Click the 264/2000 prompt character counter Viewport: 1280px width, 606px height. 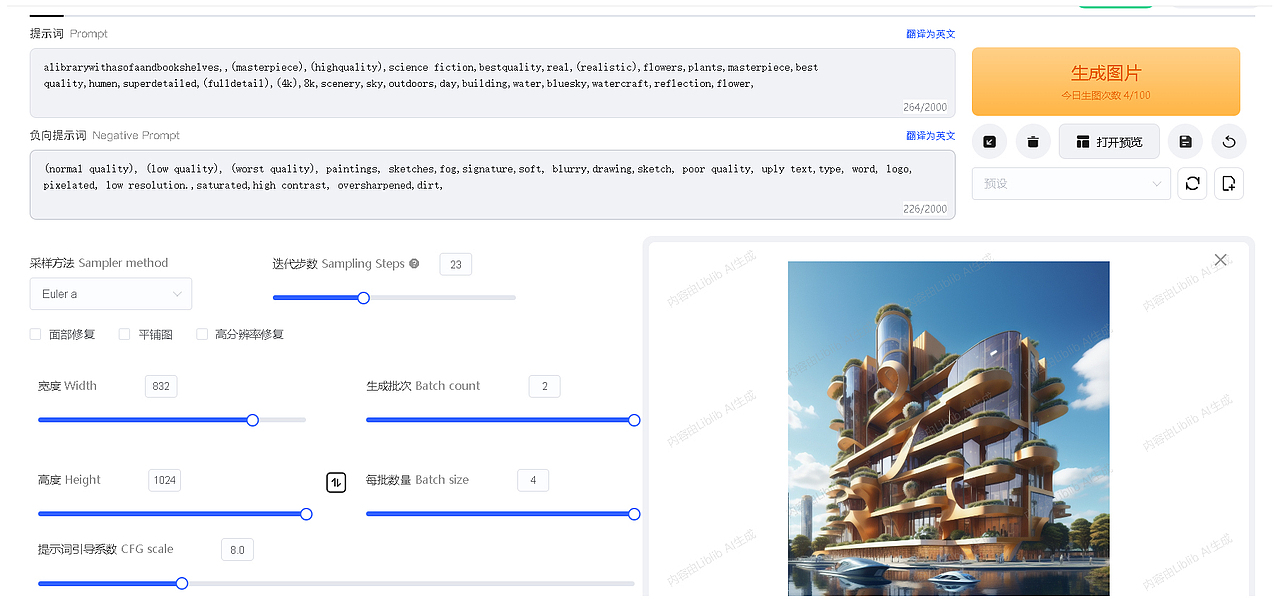(x=924, y=107)
